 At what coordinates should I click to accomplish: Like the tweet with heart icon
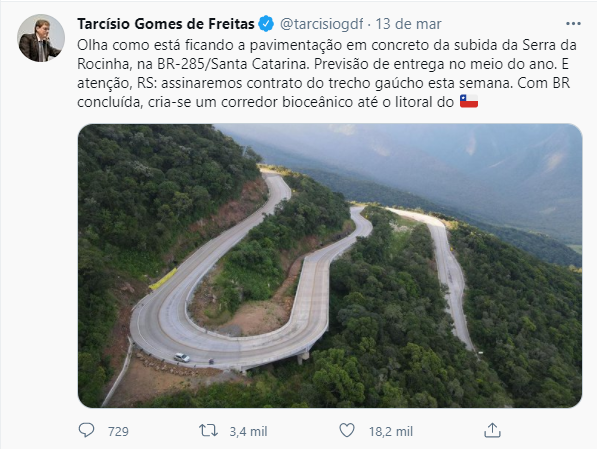pos(347,431)
